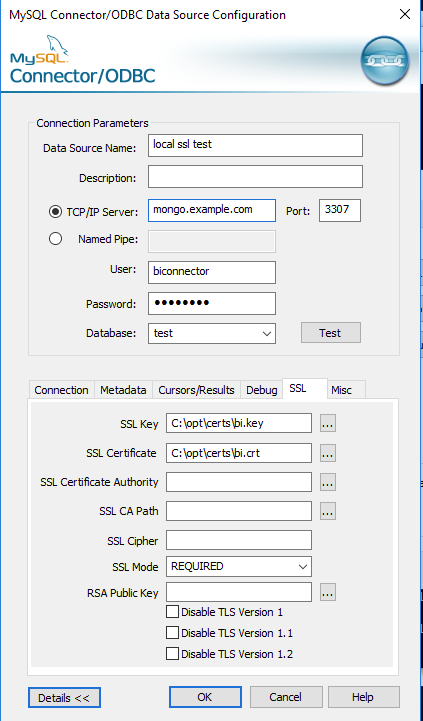Select the Named Pipe radio button
This screenshot has height=721, width=423.
[x=56, y=239]
